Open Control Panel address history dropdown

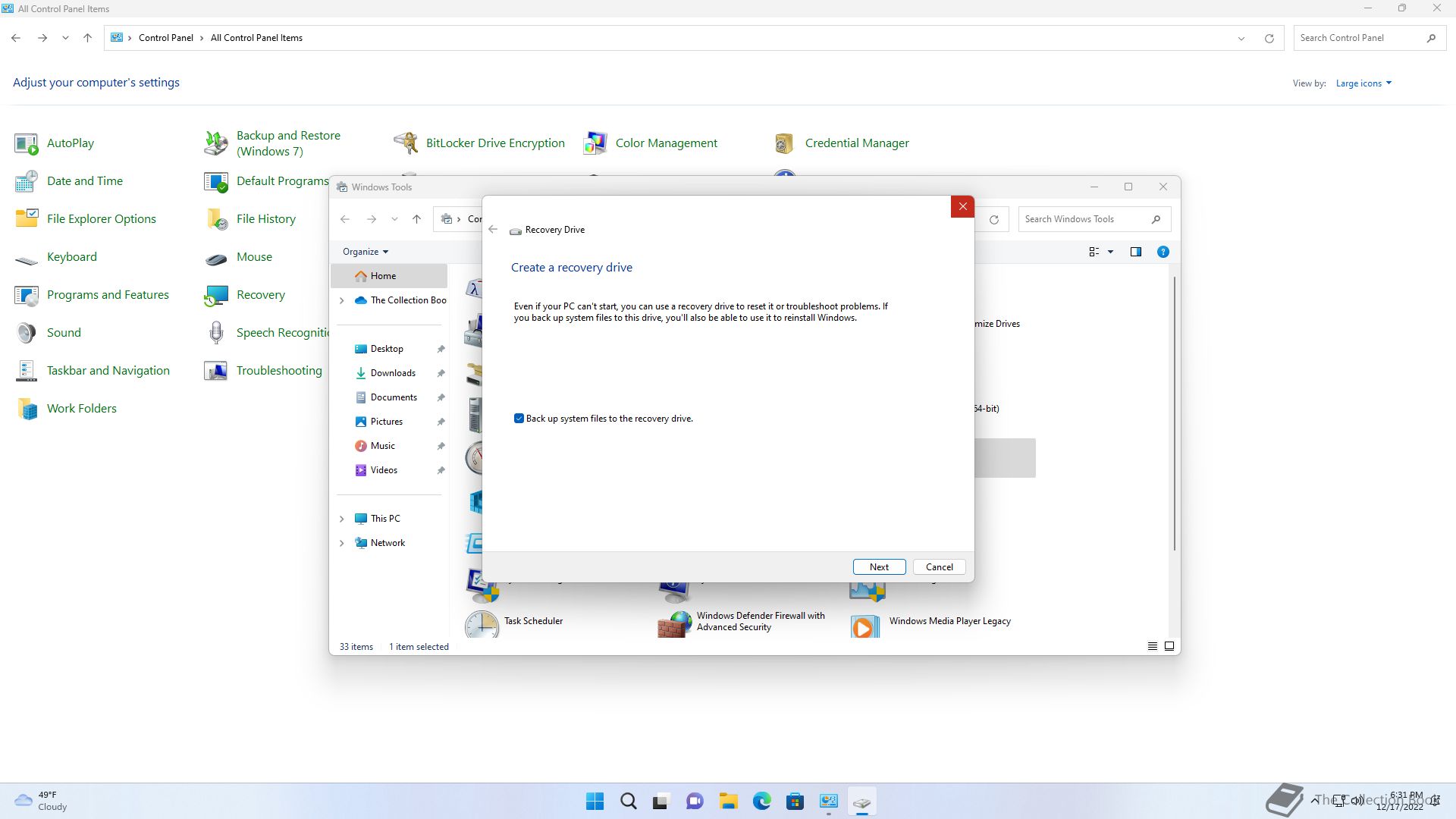(x=1241, y=38)
